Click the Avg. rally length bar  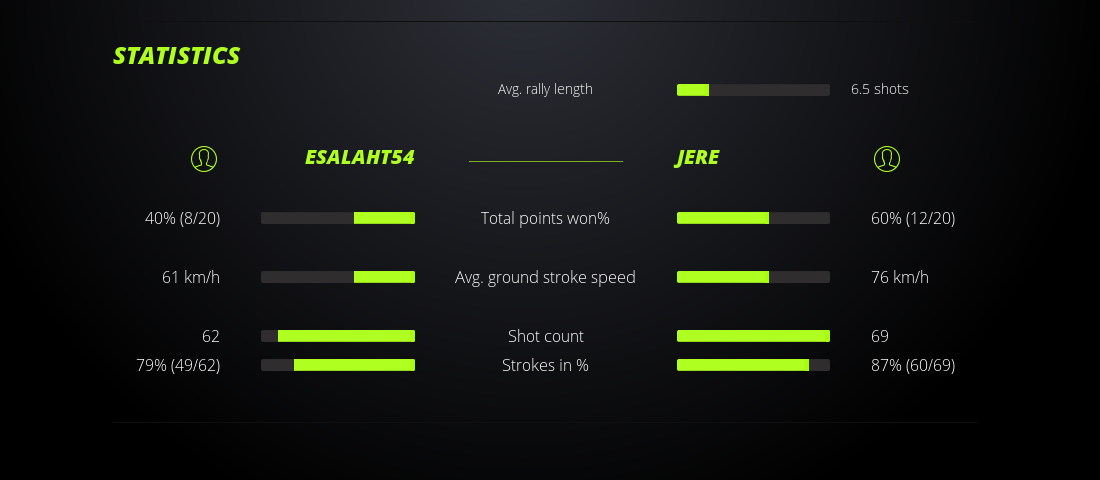753,90
